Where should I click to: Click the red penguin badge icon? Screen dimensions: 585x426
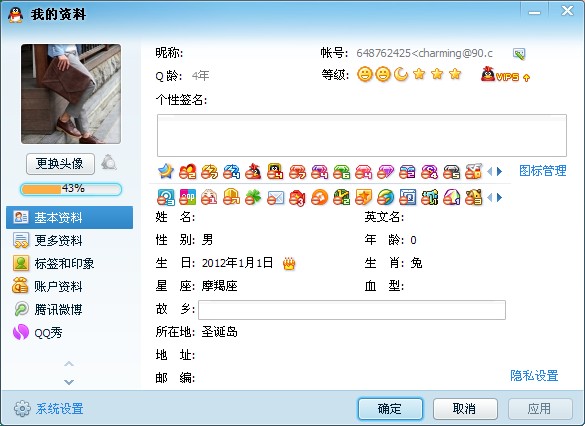pyautogui.click(x=253, y=172)
